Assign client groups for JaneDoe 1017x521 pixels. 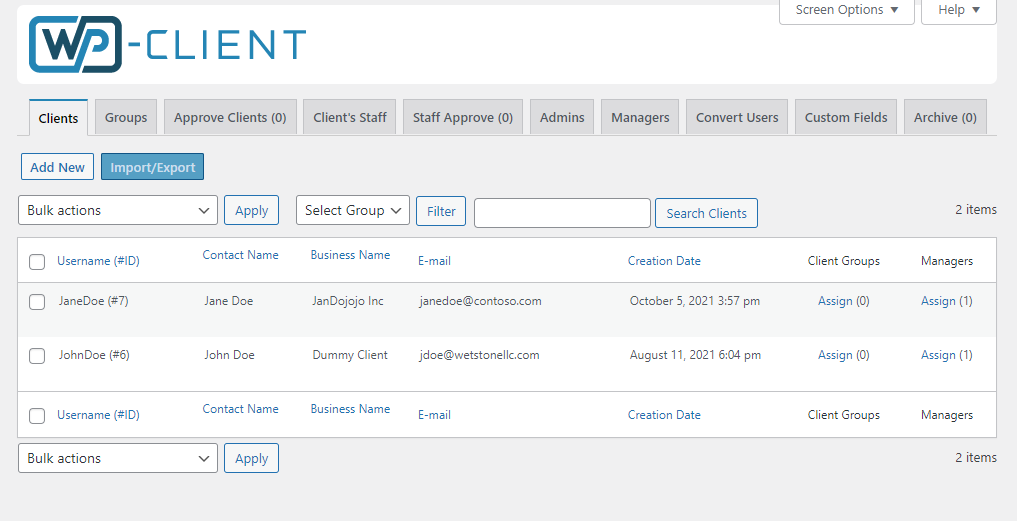click(x=835, y=301)
